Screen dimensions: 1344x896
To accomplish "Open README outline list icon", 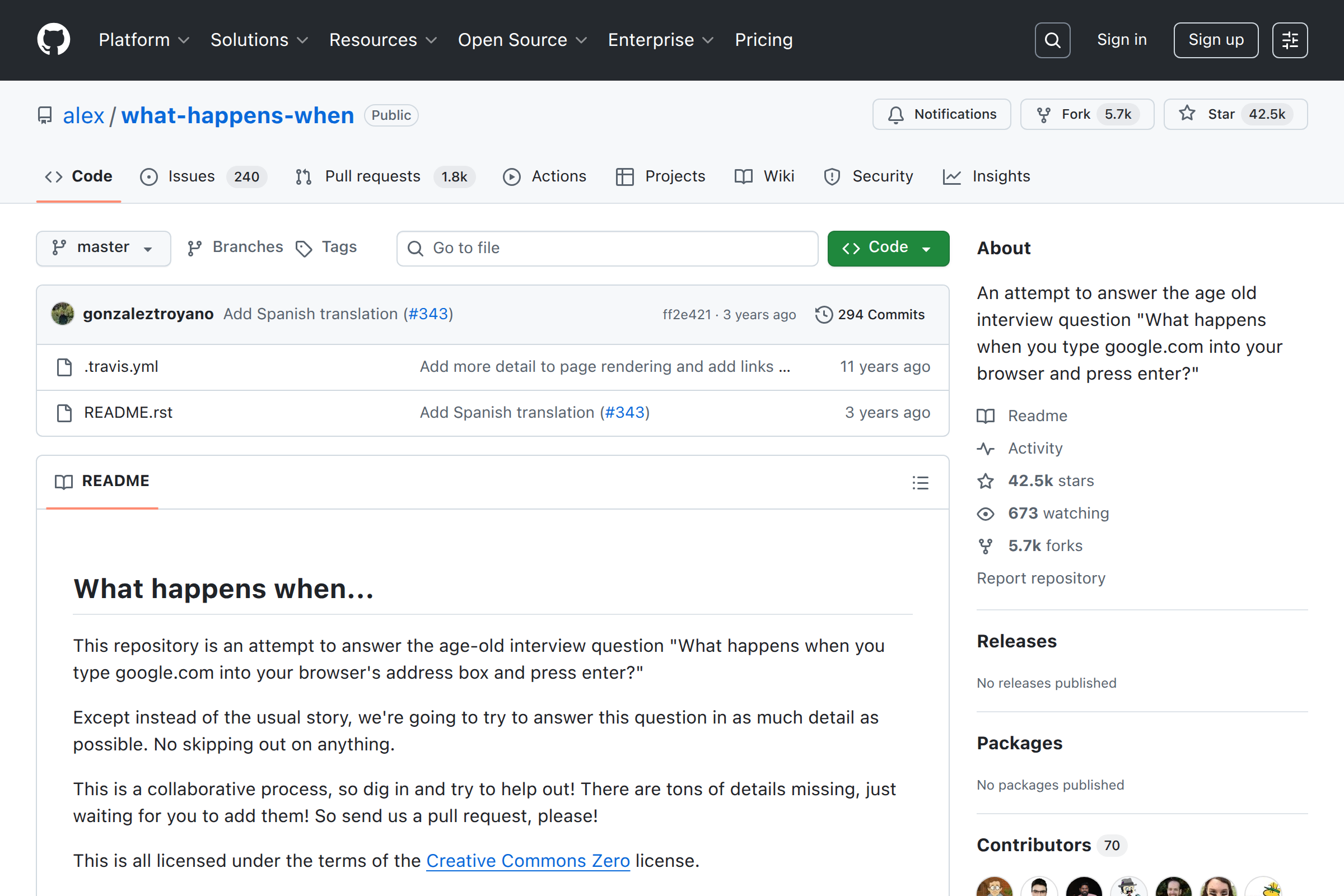I will point(920,483).
